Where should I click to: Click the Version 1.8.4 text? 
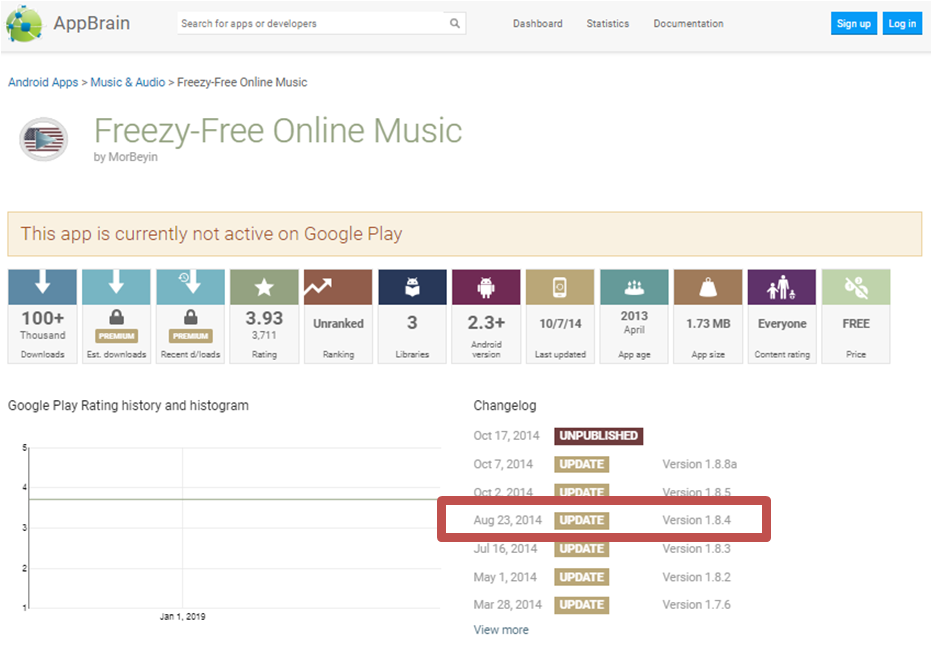click(x=697, y=520)
